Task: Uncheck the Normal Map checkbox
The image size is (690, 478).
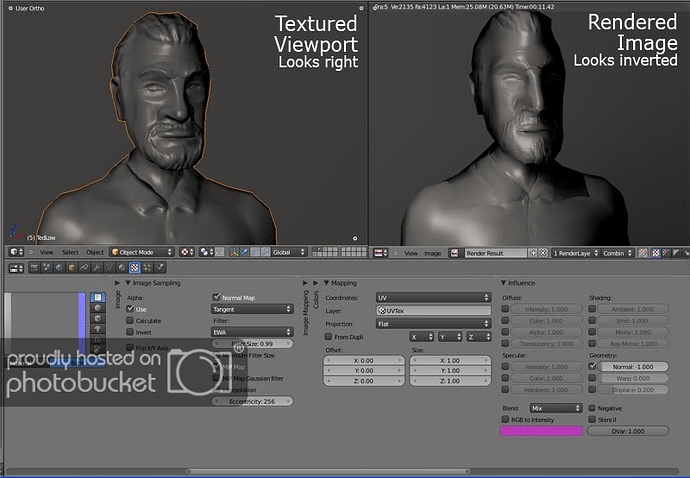Action: 216,297
